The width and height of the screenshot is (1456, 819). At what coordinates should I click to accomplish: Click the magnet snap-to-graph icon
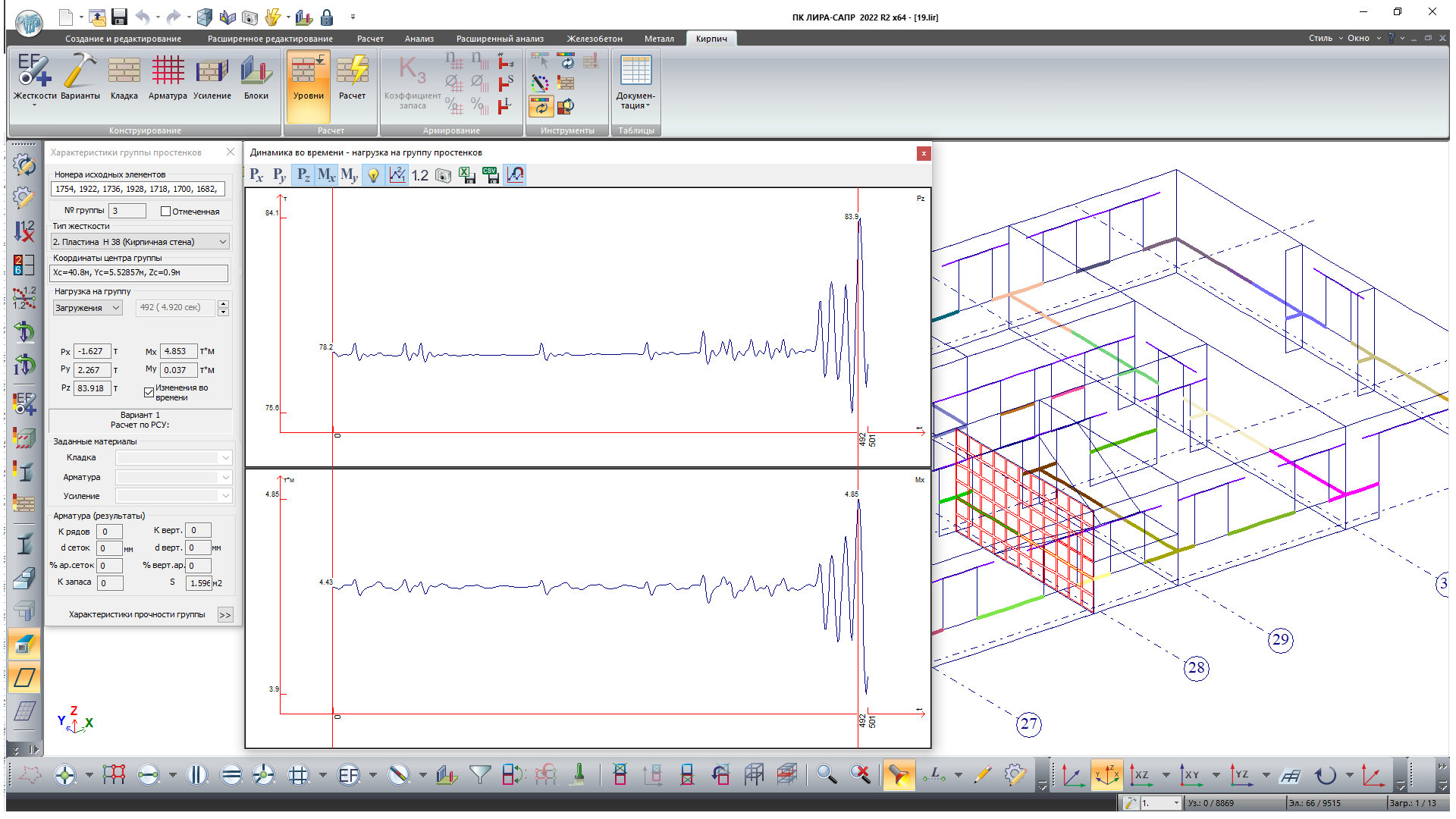pos(515,175)
